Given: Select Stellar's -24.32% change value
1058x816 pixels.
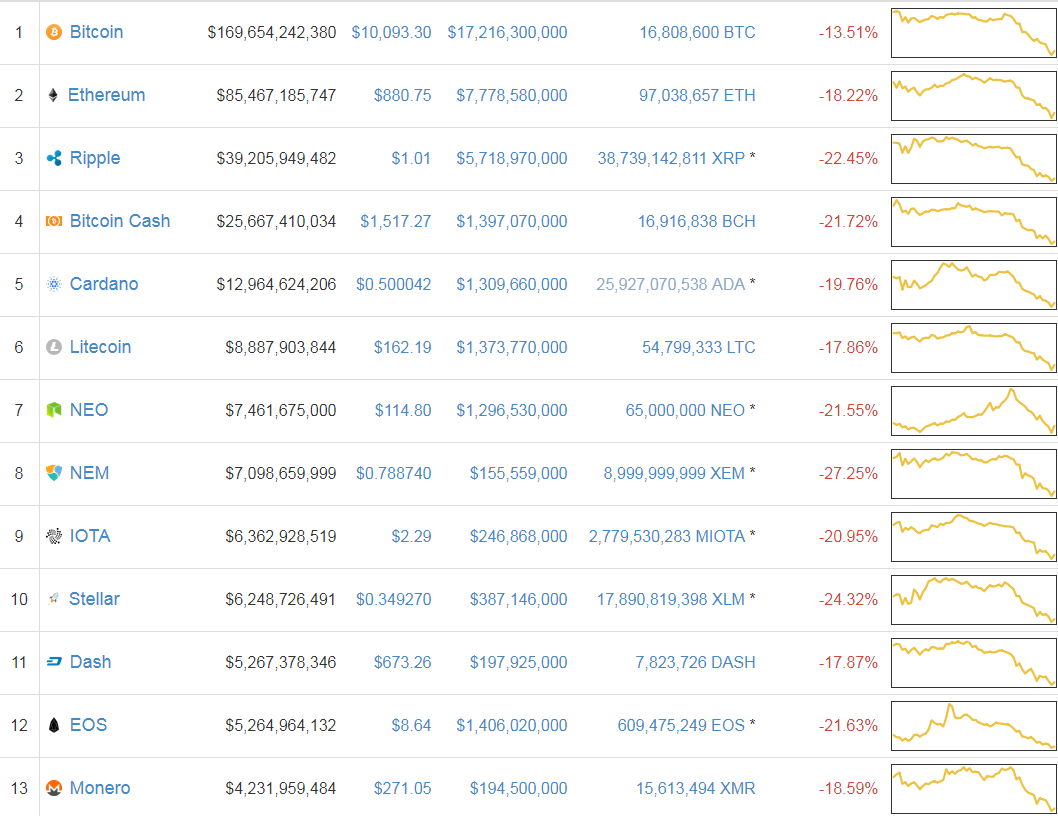Looking at the screenshot, I should (848, 599).
